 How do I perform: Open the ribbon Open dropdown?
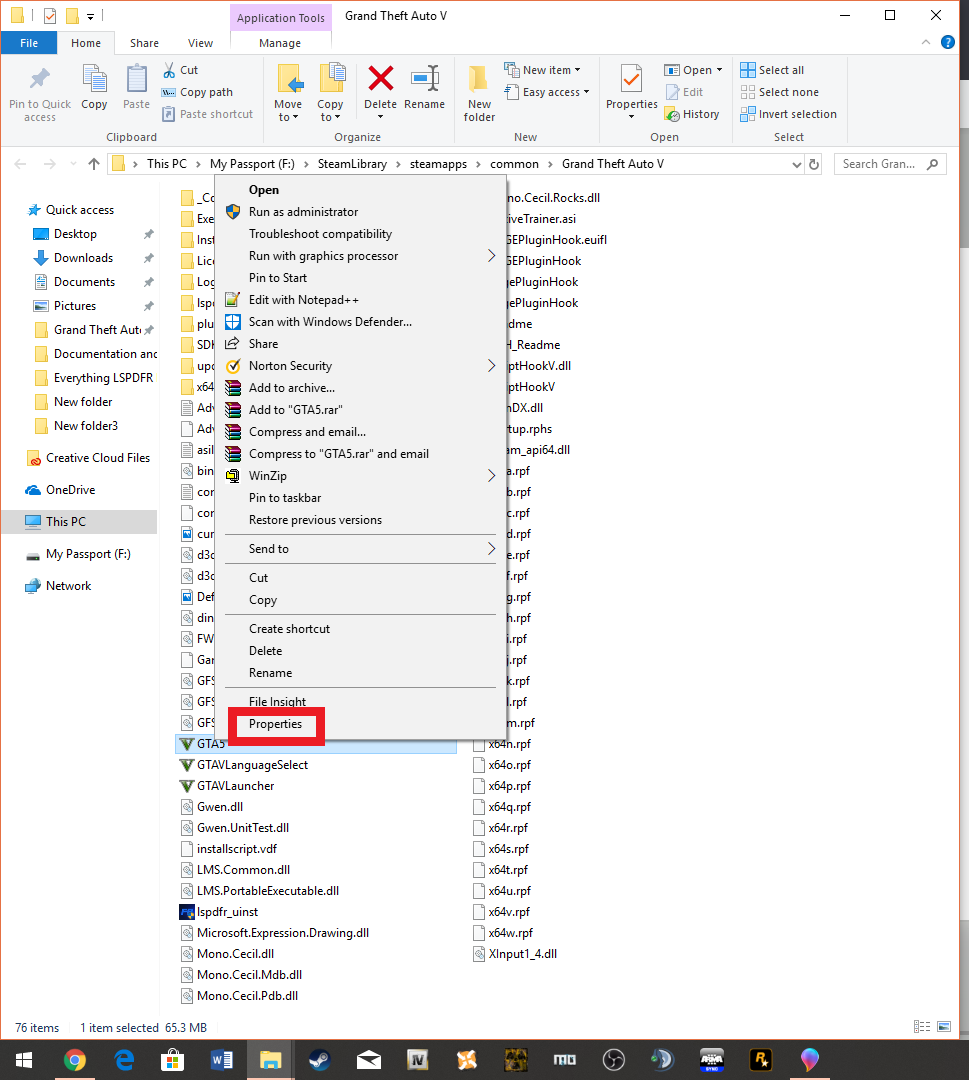pyautogui.click(x=694, y=70)
